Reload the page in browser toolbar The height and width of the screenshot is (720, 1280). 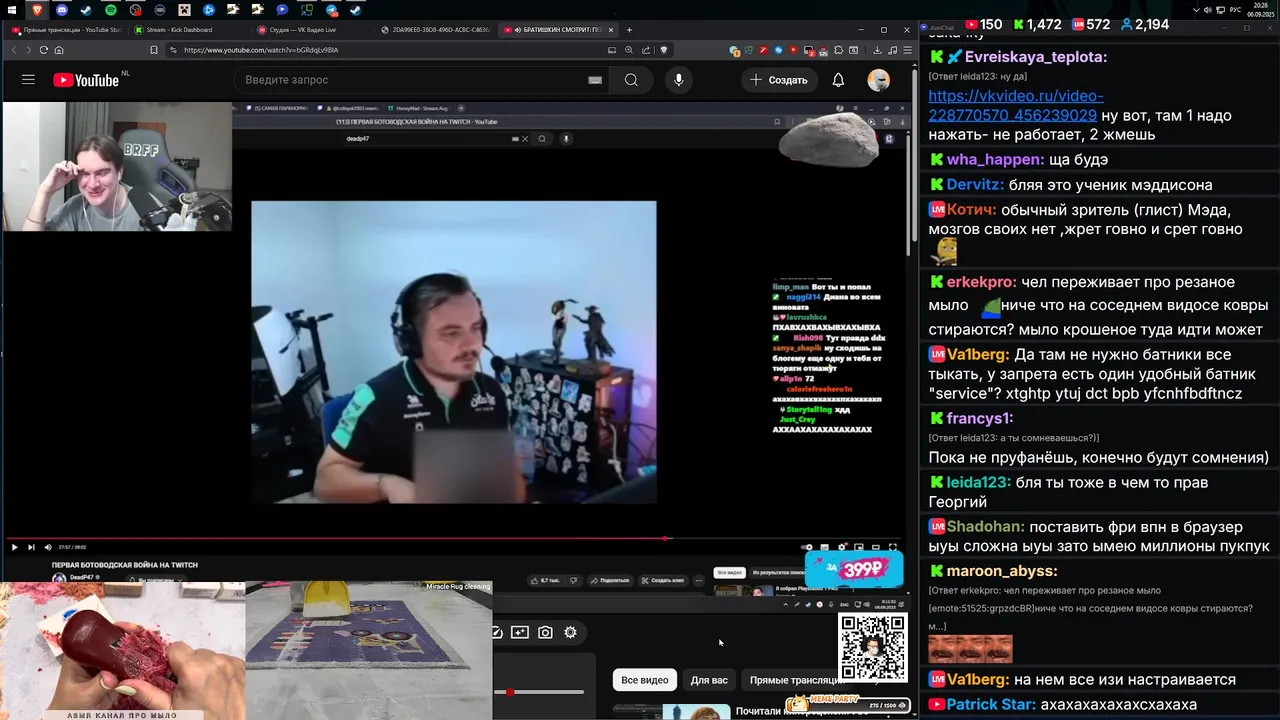[43, 50]
